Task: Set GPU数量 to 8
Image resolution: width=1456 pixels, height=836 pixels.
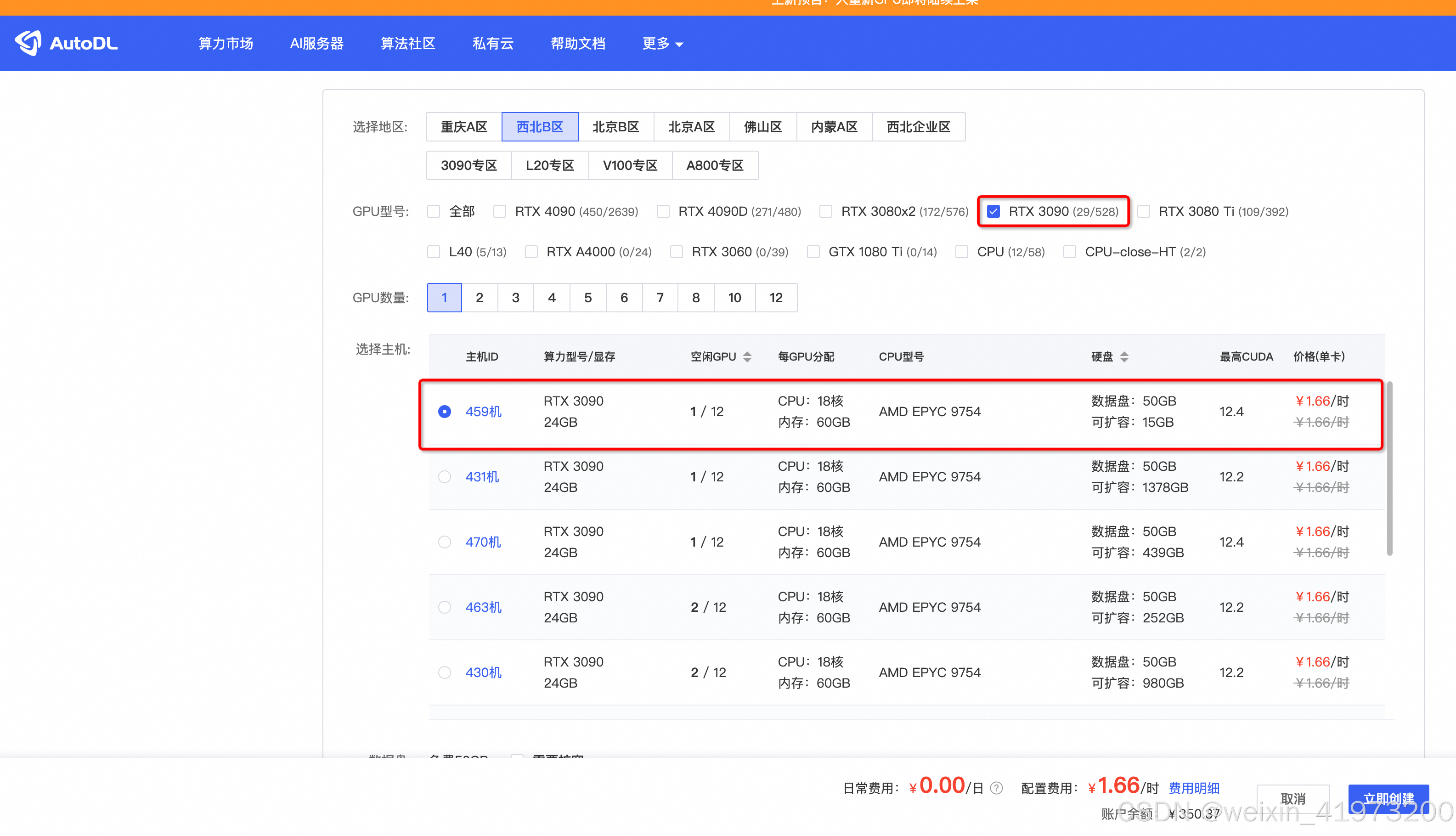Action: [x=696, y=298]
